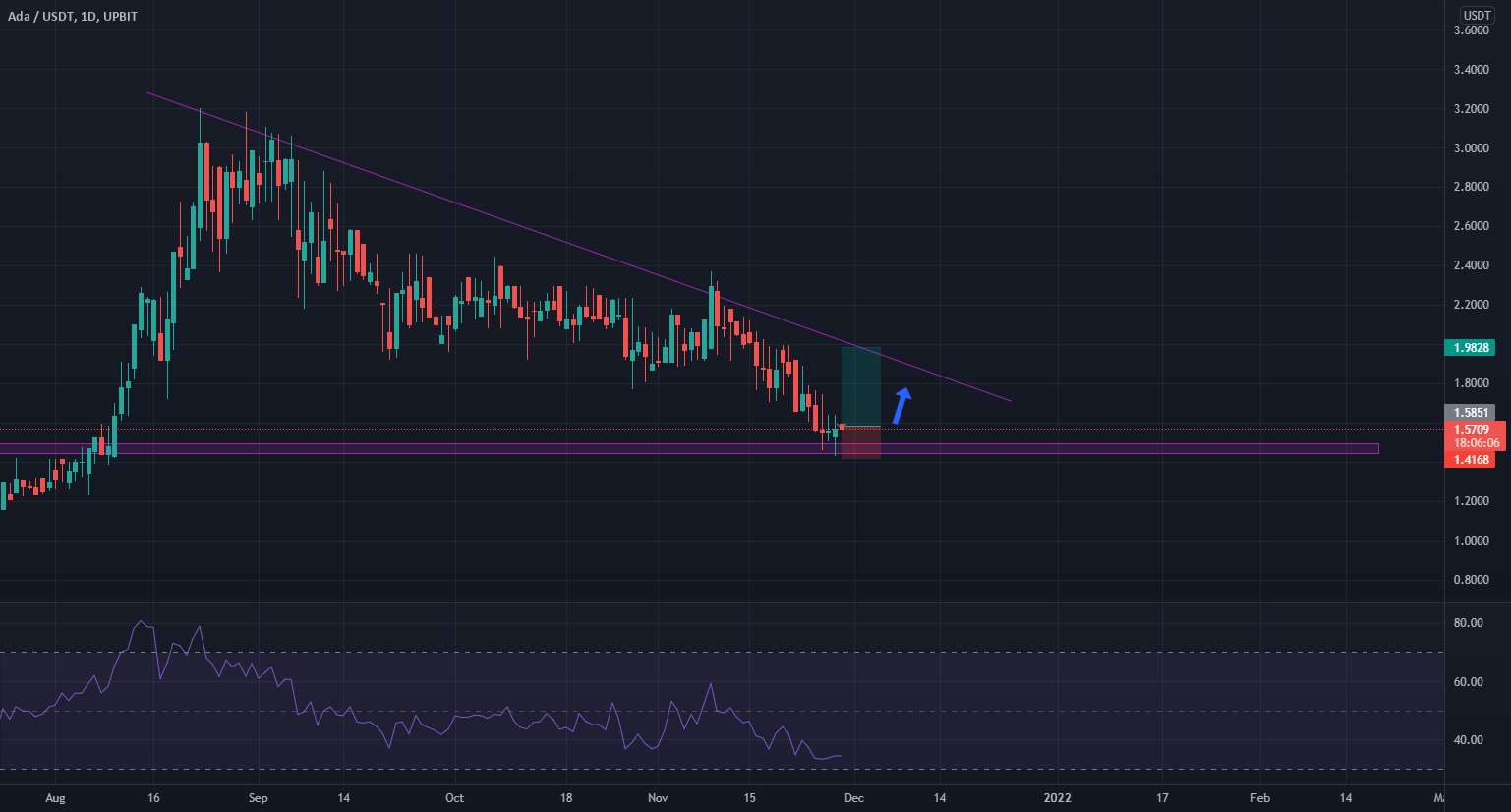Click the 3.6000 price axis label

(1472, 30)
